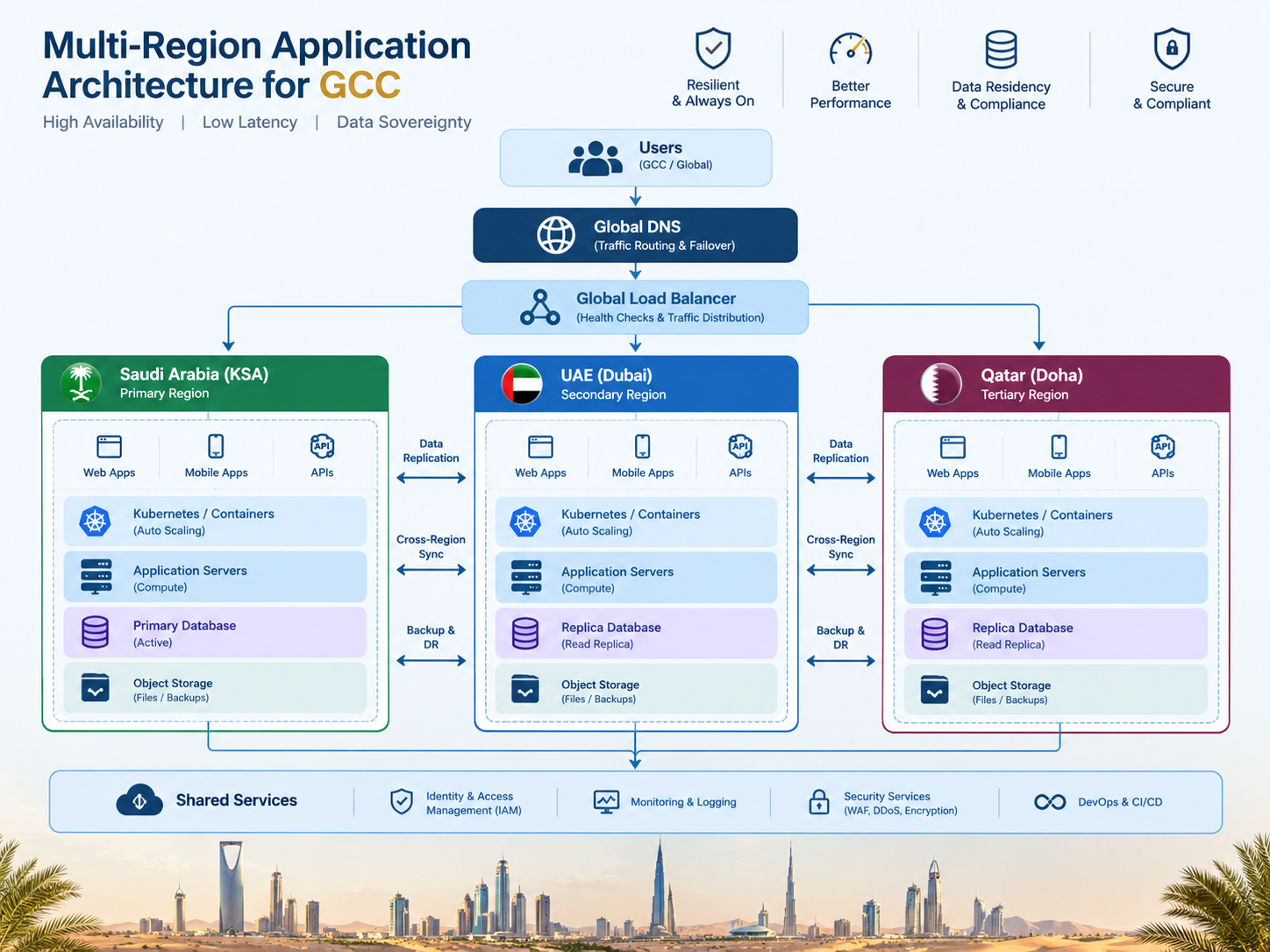
Task: Click the Kubernetes wheel icon in Qatar region
Action: [935, 522]
